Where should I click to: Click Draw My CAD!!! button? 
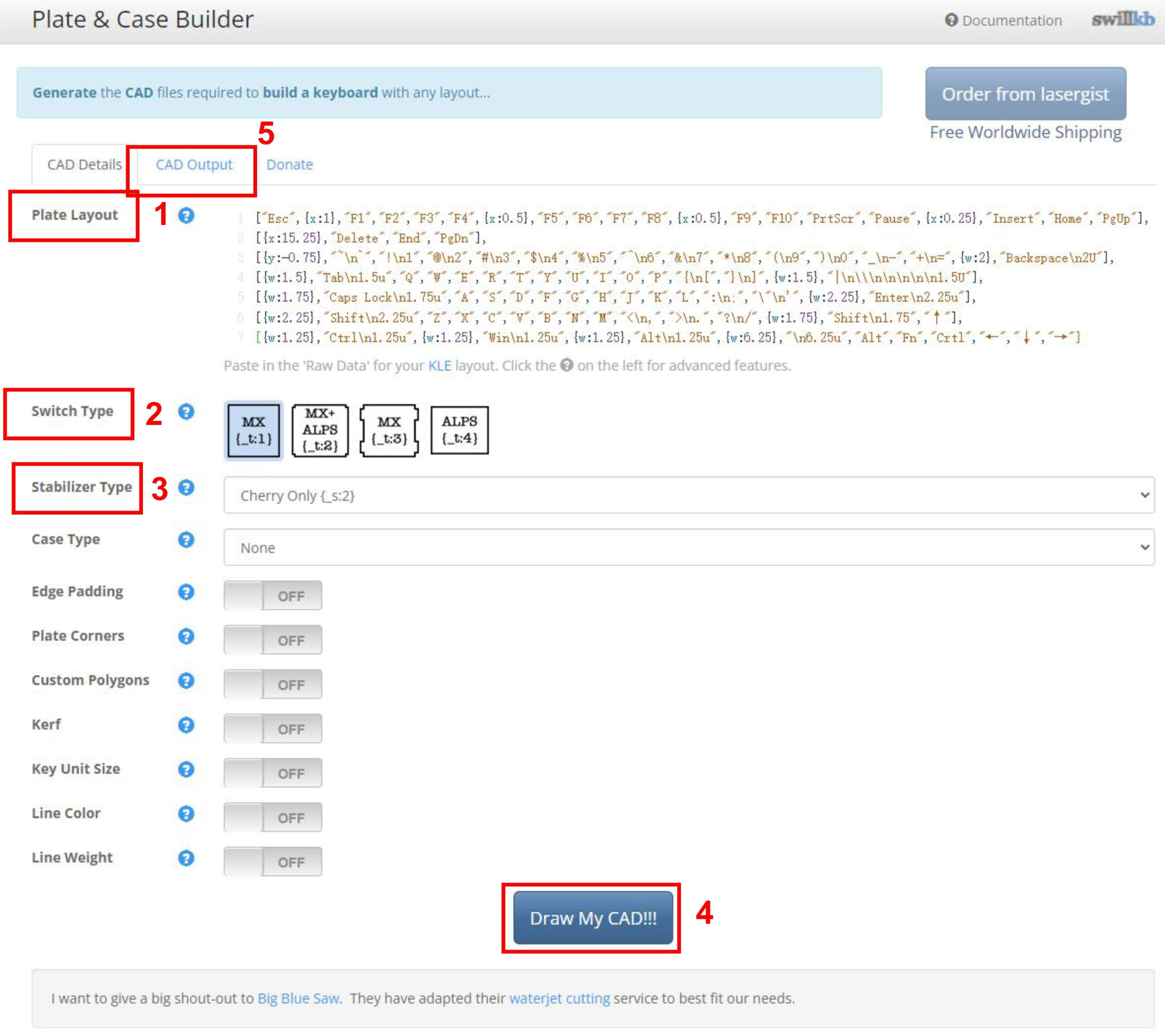point(593,918)
